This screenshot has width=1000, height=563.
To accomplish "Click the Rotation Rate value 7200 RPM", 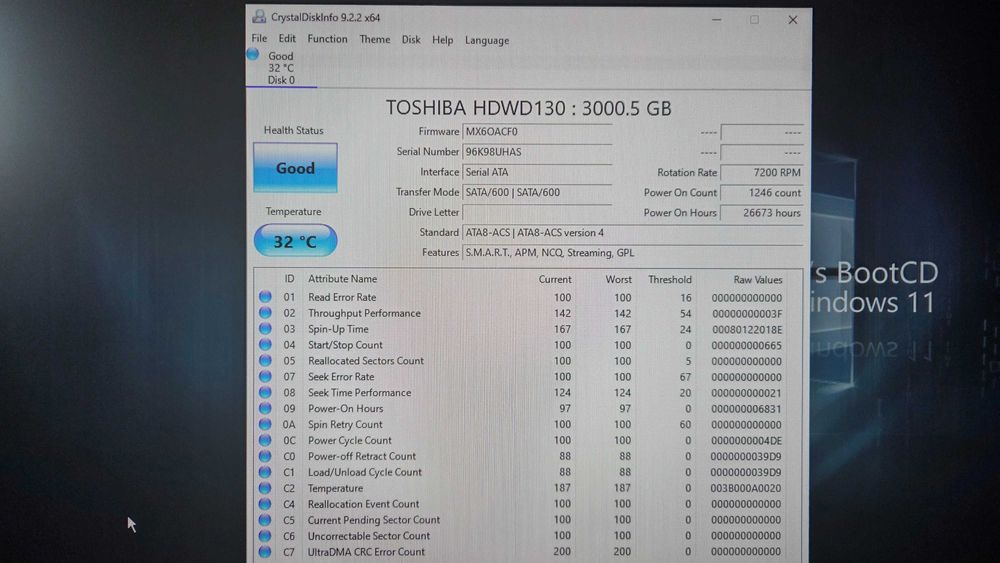I will click(x=761, y=172).
